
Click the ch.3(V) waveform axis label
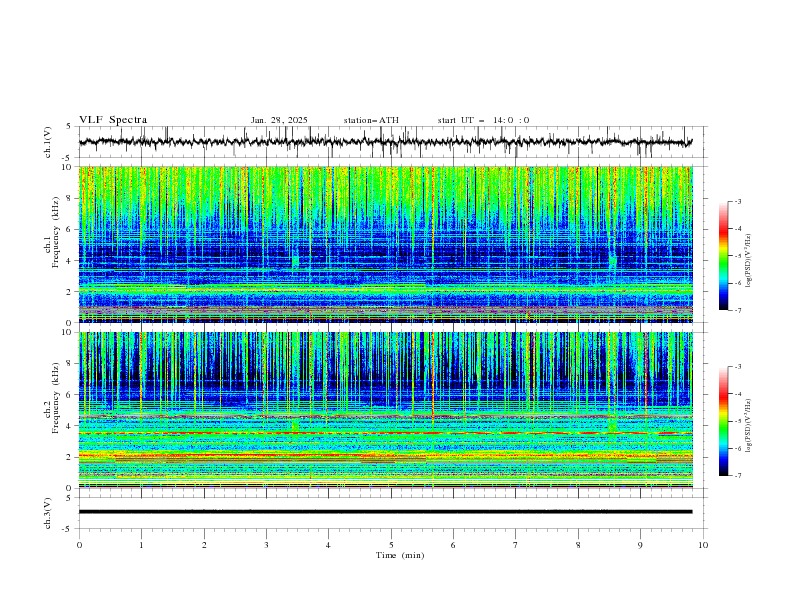[x=48, y=513]
